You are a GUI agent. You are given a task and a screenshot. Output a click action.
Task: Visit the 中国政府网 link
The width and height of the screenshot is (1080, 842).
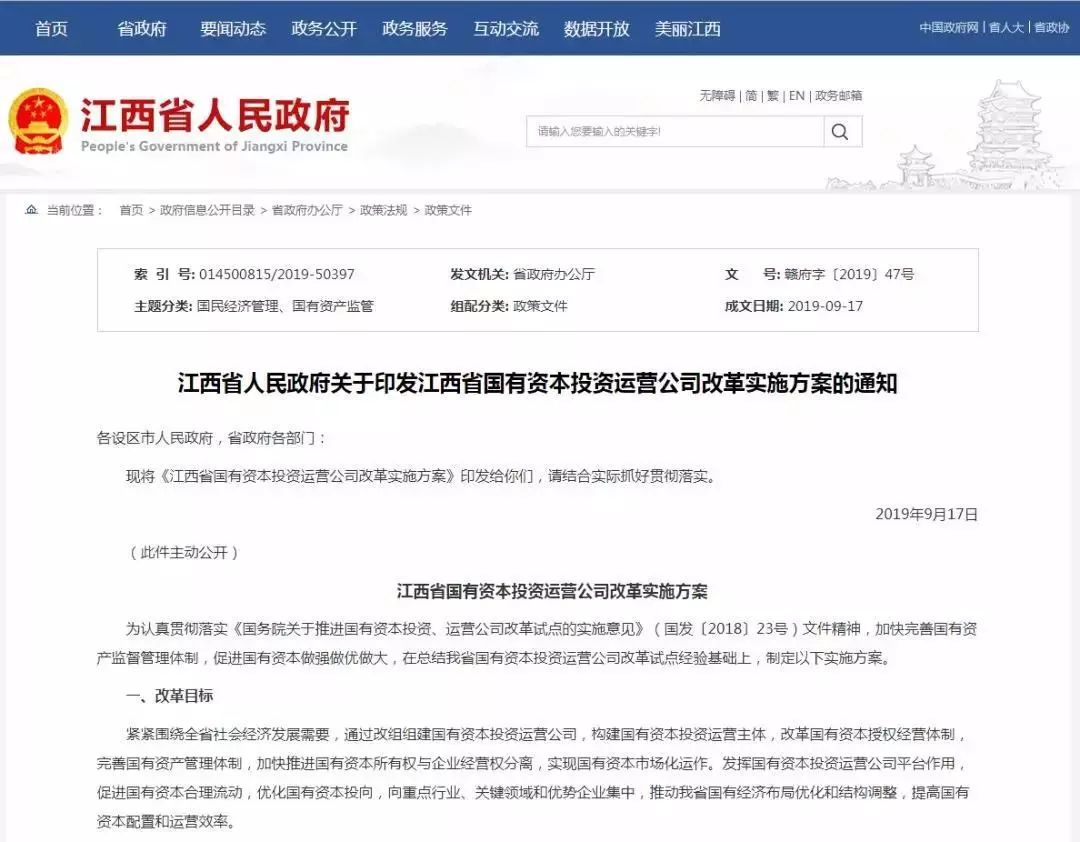click(x=948, y=28)
